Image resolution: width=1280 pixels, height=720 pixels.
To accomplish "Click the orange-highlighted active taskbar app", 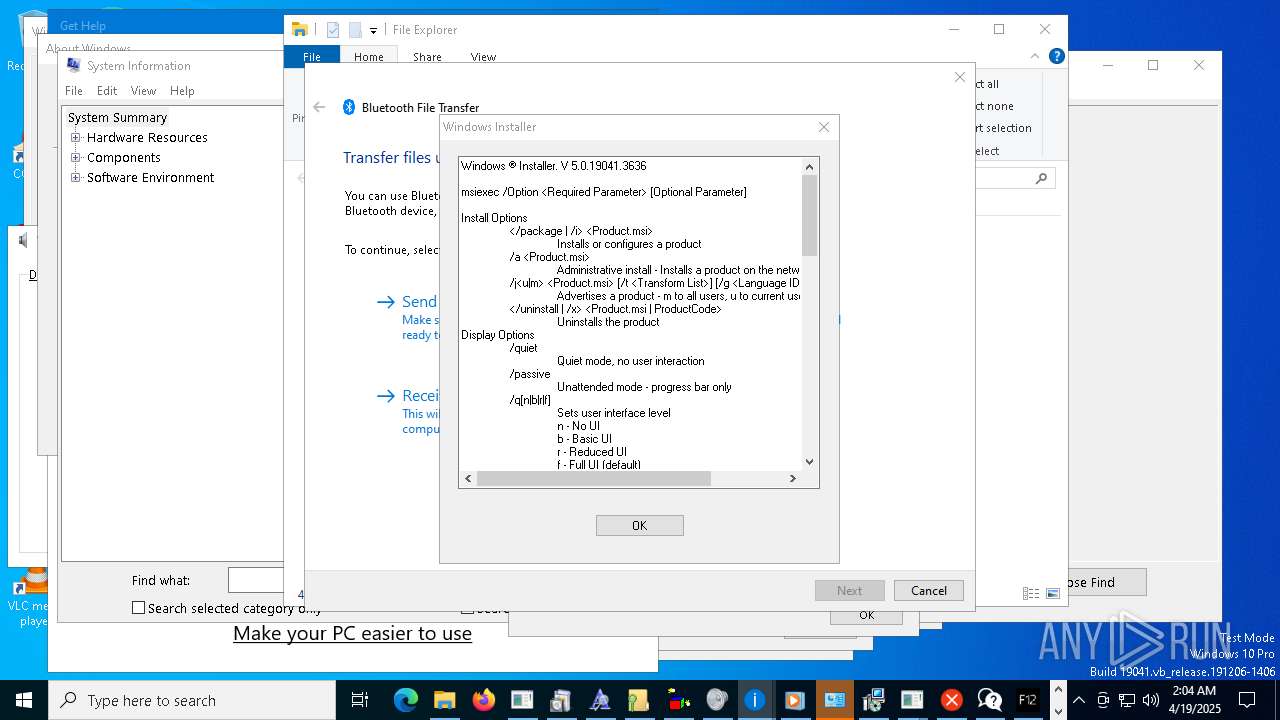I will coord(834,700).
